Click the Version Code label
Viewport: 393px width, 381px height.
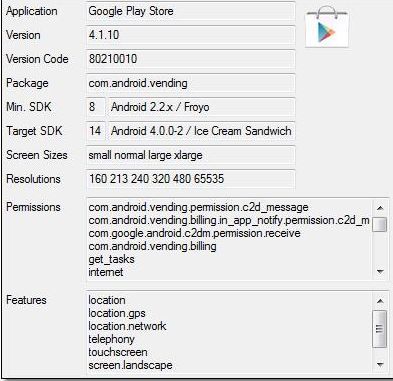pyautogui.click(x=37, y=59)
